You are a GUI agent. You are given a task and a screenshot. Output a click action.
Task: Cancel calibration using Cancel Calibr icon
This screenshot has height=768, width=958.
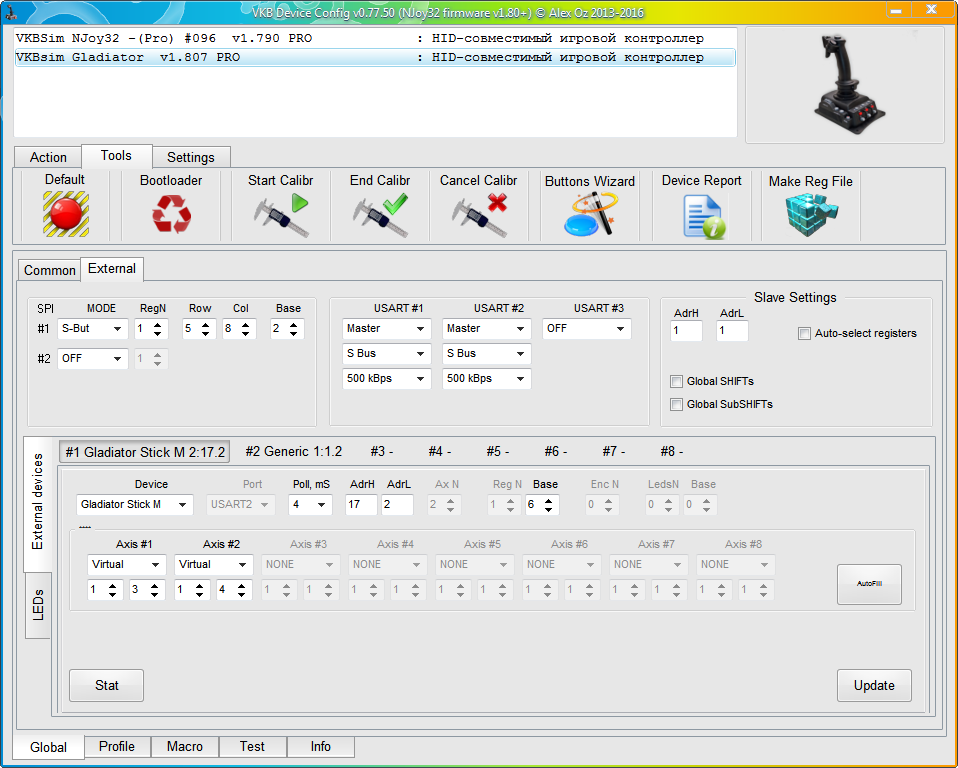click(x=480, y=214)
